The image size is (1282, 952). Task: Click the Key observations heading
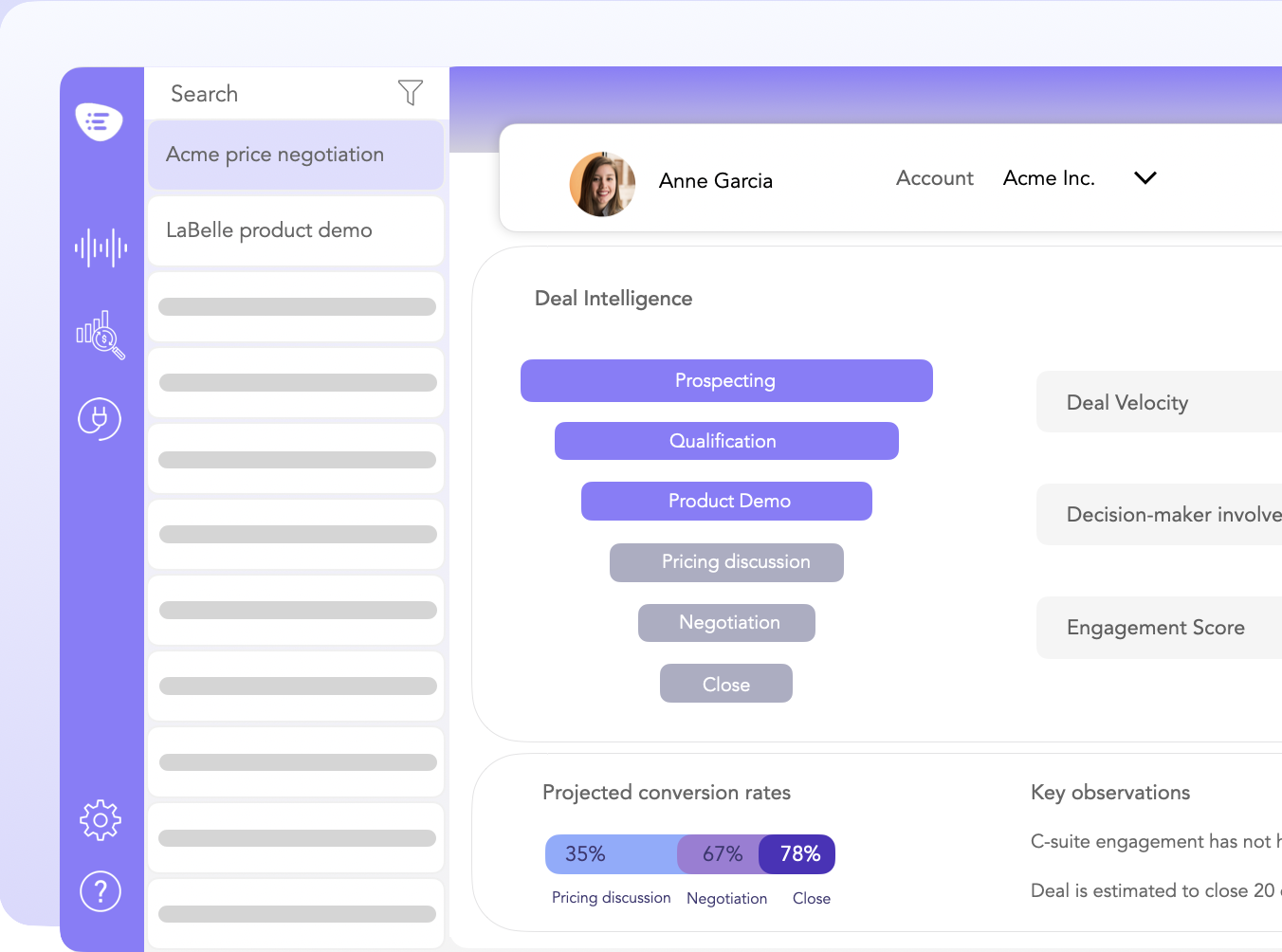tap(1110, 793)
